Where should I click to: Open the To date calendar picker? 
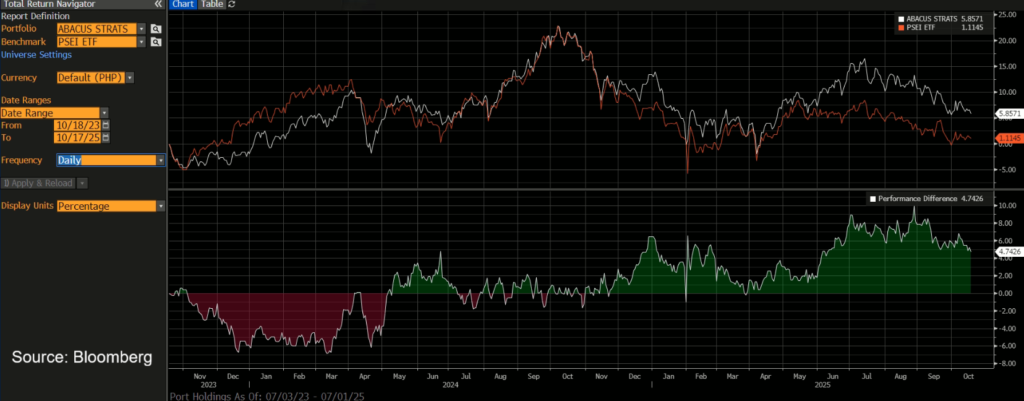click(106, 138)
